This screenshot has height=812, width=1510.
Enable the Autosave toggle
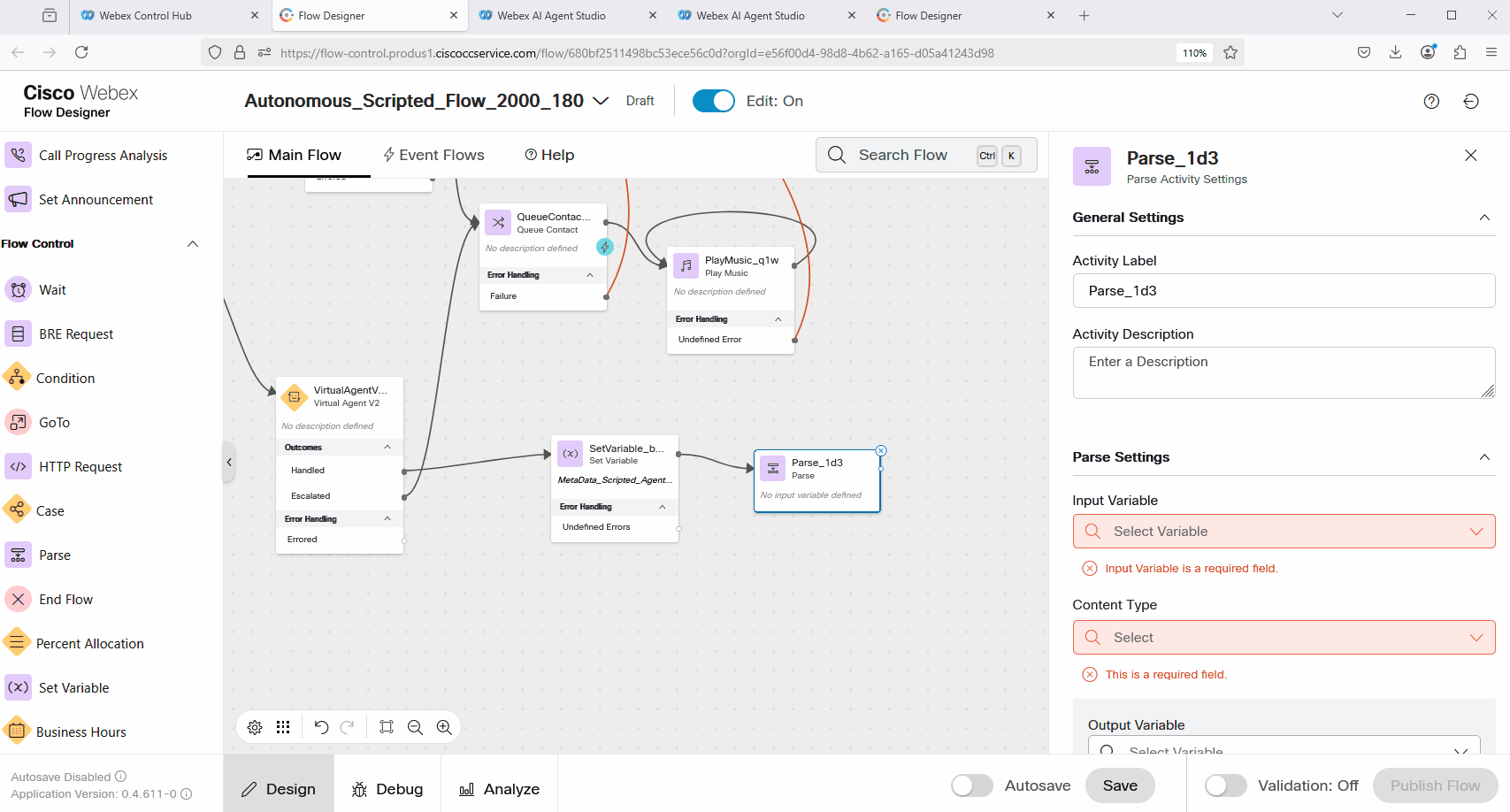click(971, 785)
